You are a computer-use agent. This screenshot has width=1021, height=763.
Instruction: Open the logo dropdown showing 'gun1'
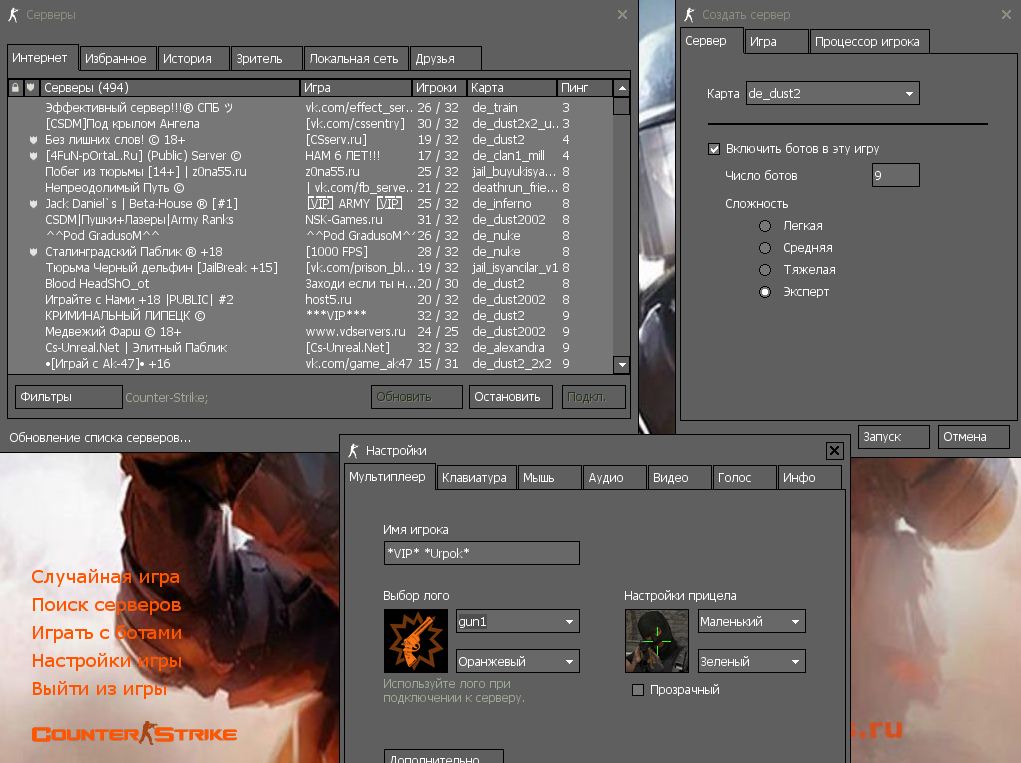click(x=518, y=622)
